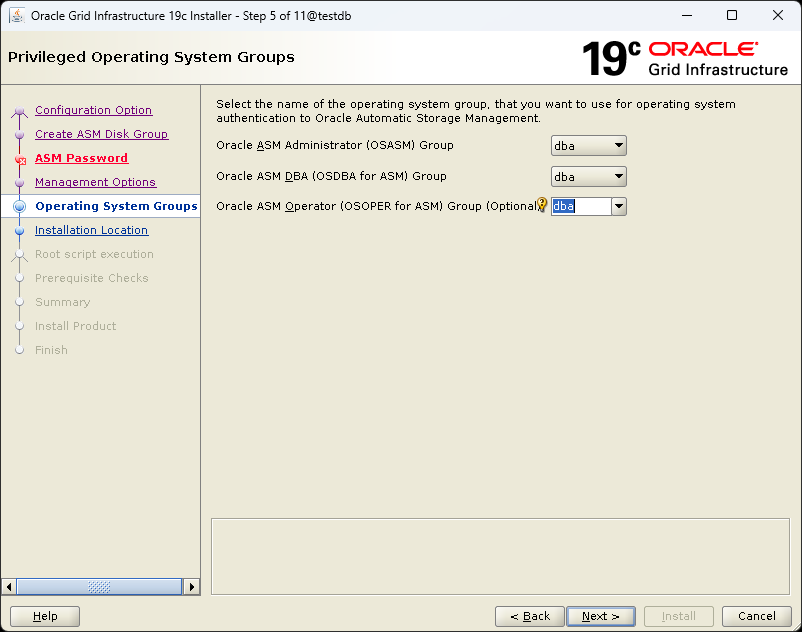The width and height of the screenshot is (802, 632).
Task: Click the Privileged Operating System Groups heading
Action: click(x=151, y=57)
